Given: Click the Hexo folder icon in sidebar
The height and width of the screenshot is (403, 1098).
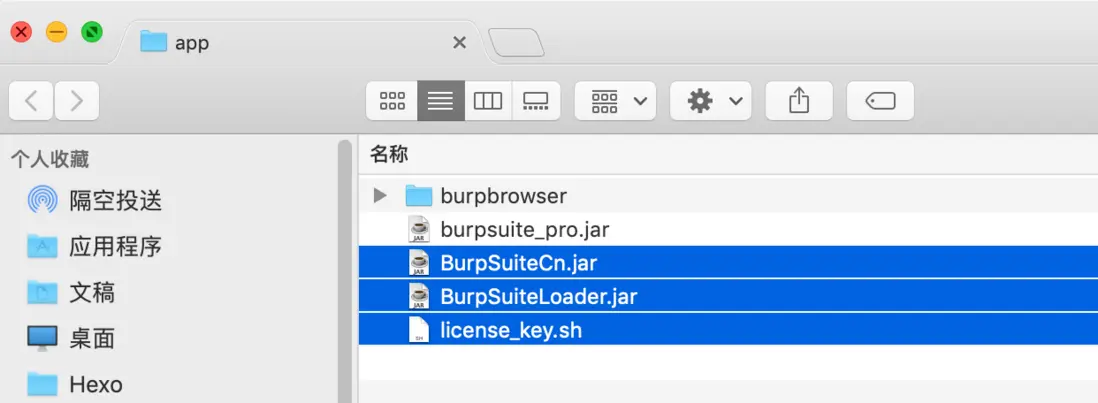Looking at the screenshot, I should [42, 384].
